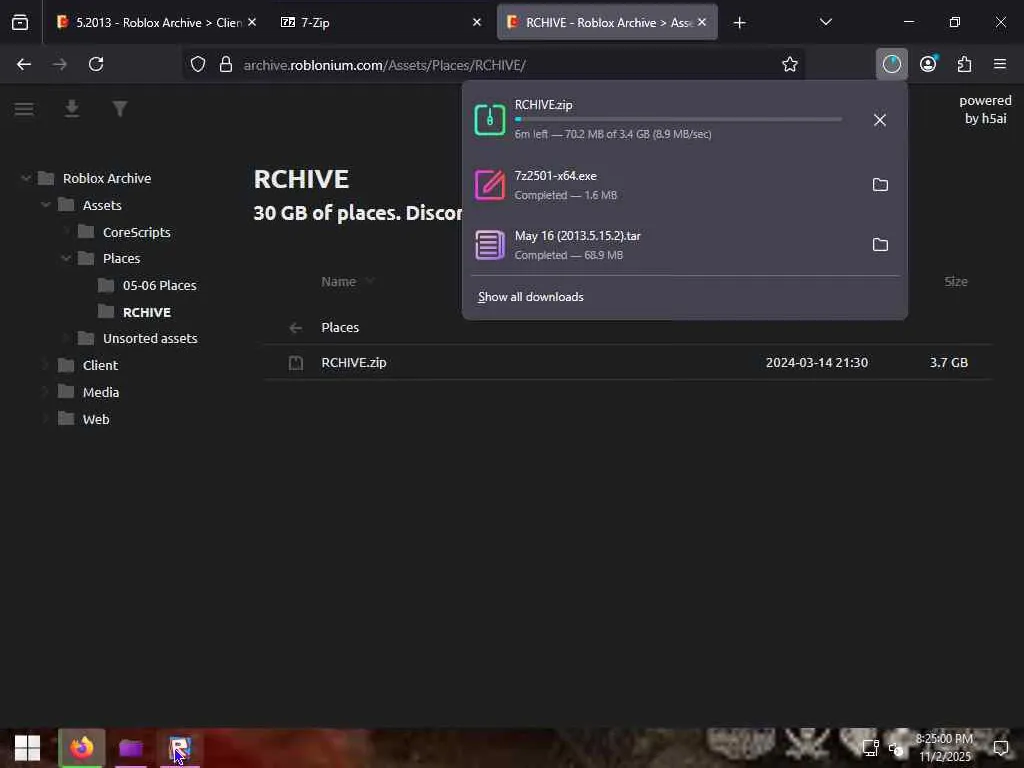Open the extensions puzzle icon

[964, 64]
